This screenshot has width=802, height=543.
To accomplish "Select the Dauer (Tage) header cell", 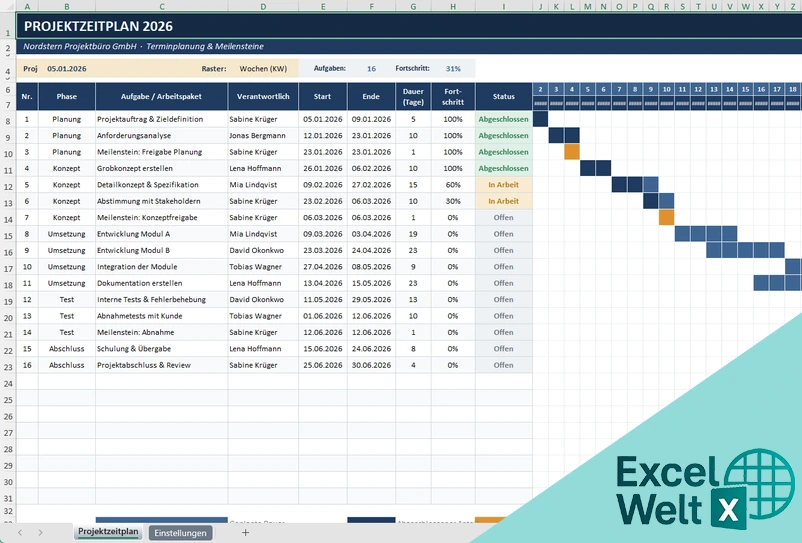I will [413, 97].
